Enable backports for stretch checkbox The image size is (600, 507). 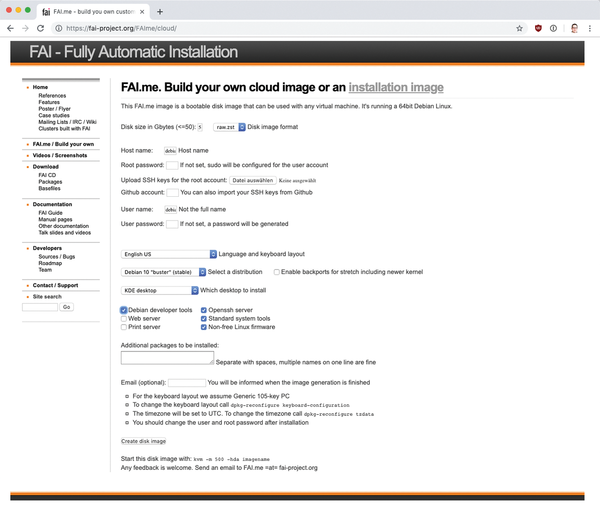point(276,272)
